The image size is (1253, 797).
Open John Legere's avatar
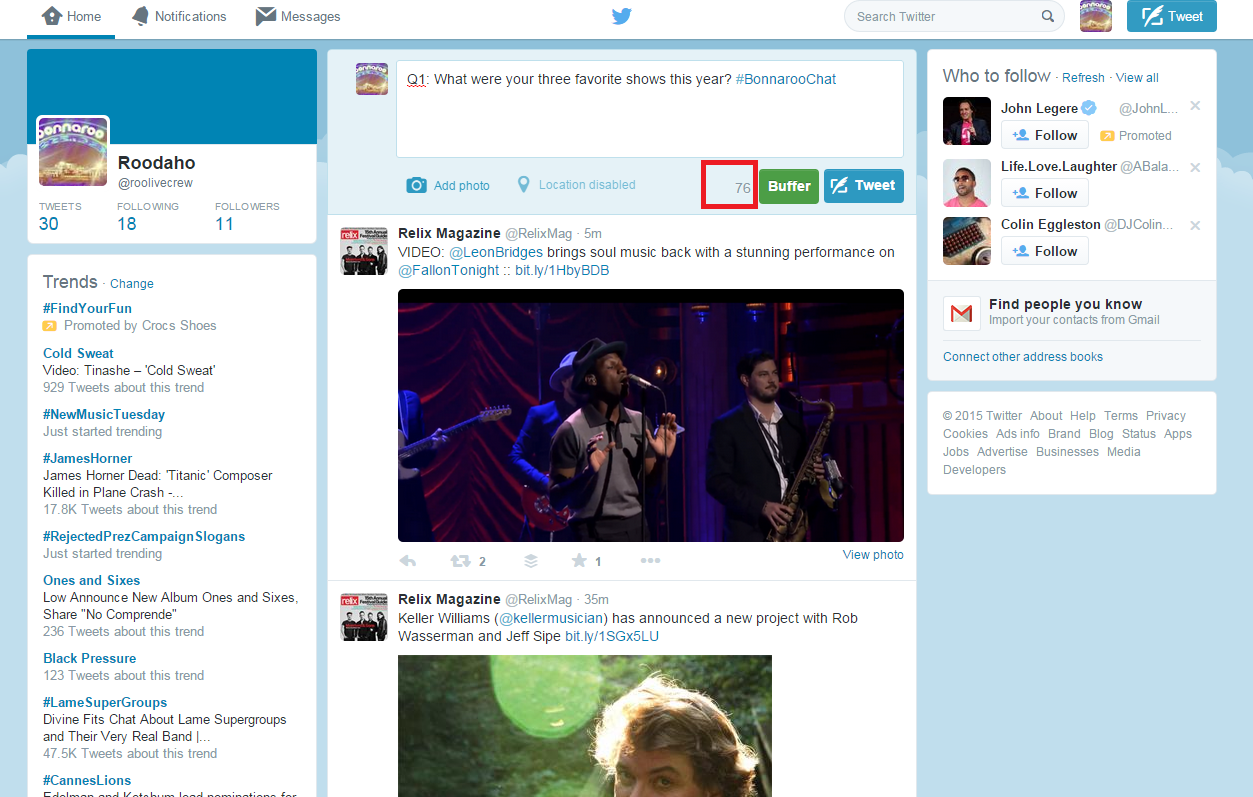967,121
